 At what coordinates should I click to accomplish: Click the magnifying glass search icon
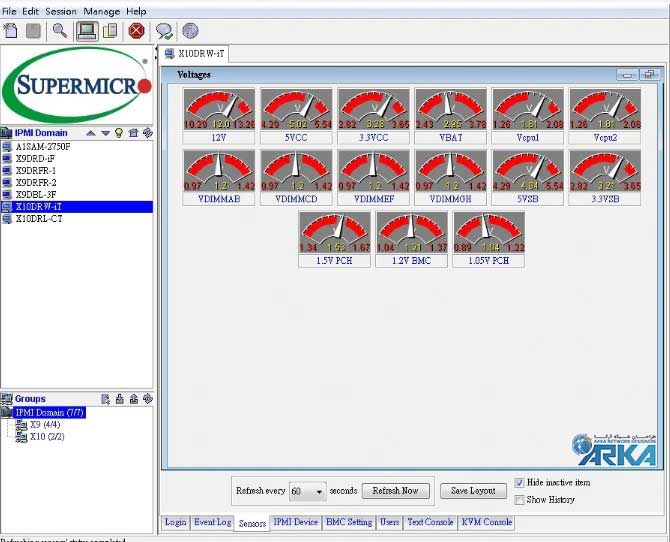59,31
